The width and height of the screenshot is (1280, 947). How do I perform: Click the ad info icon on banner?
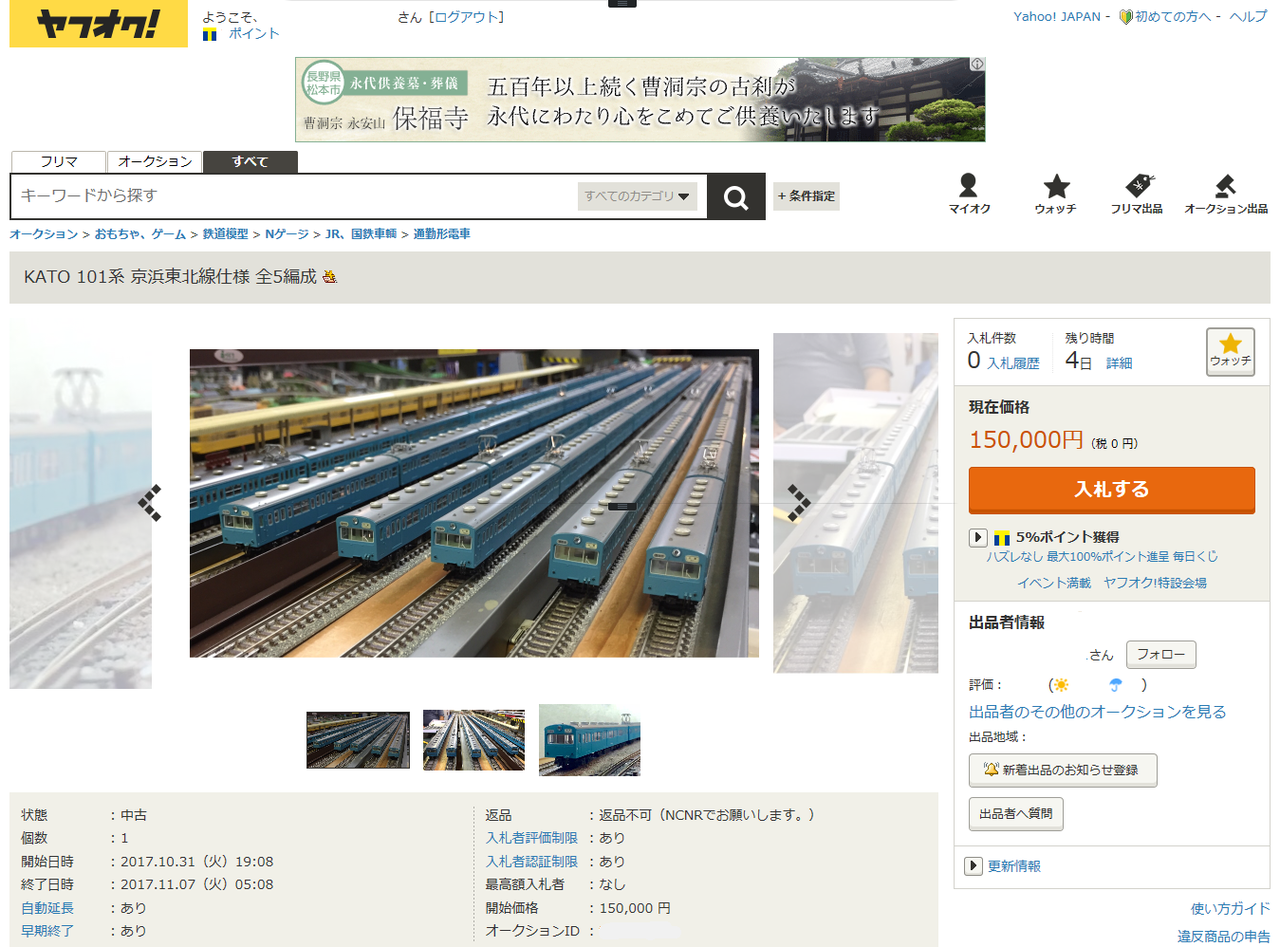977,65
